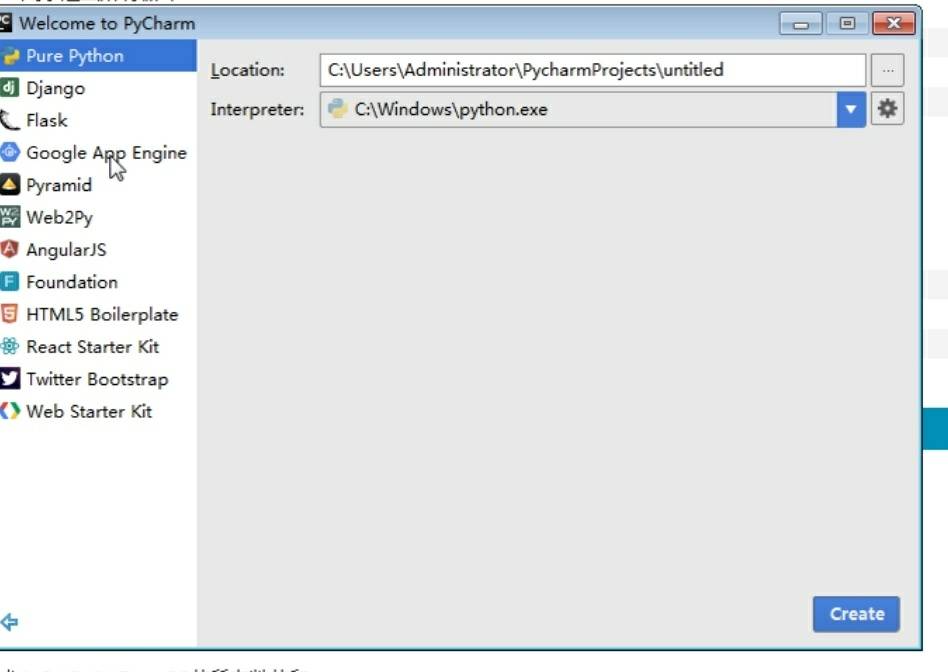Viewport: 948px width, 672px height.
Task: Click the back arrow at bottom left
Action: (x=9, y=622)
